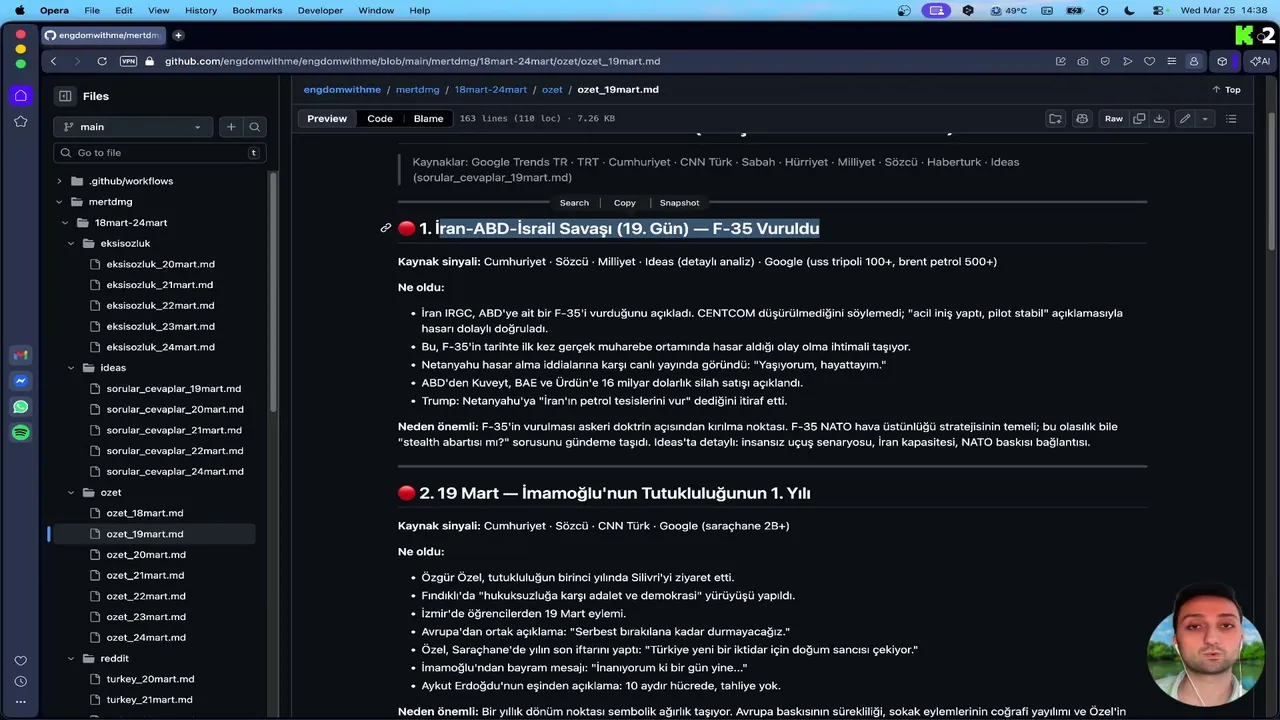
Task: Open the outline list icon
Action: 1231,118
